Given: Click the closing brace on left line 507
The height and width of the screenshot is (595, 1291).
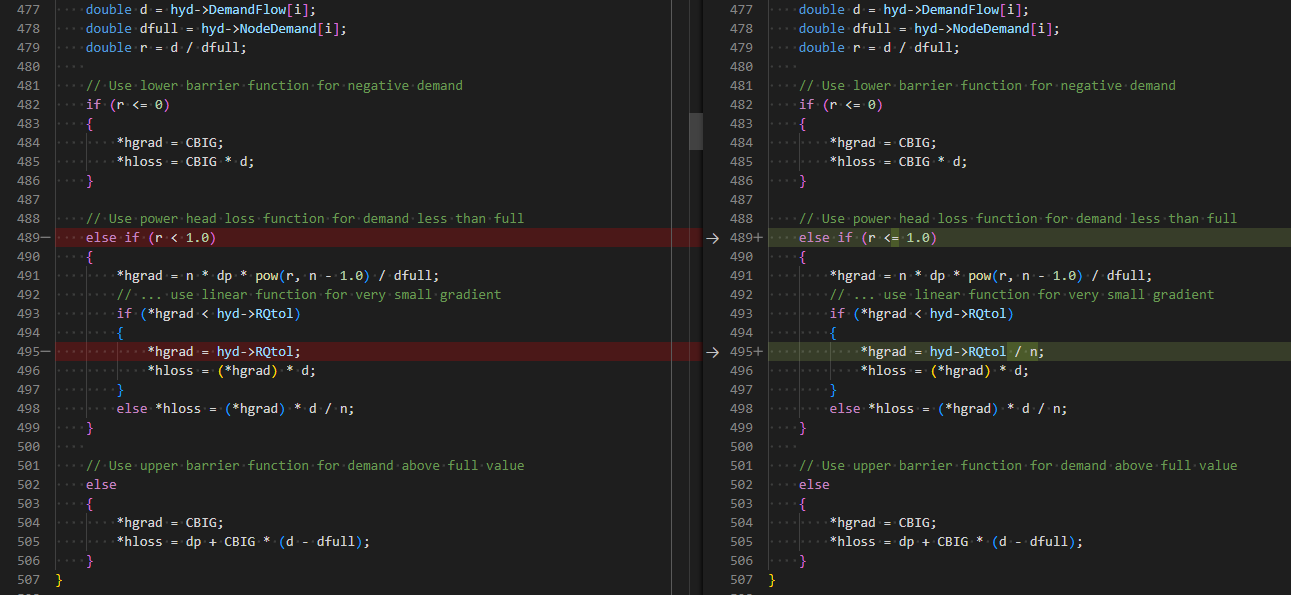Looking at the screenshot, I should (x=59, y=580).
